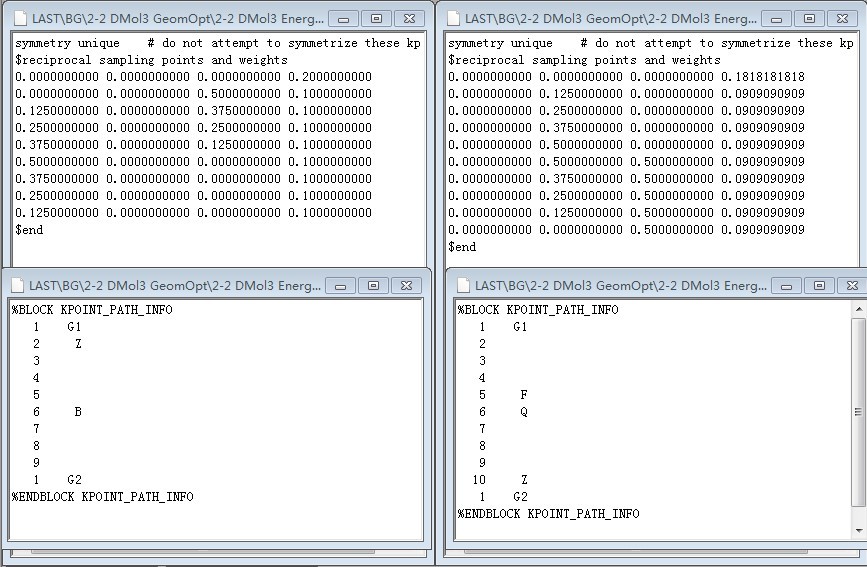Click row '0.0000000000 0.3750000000 0.5000000000 0.0909090909'
867x567 pixels.
coord(626,179)
